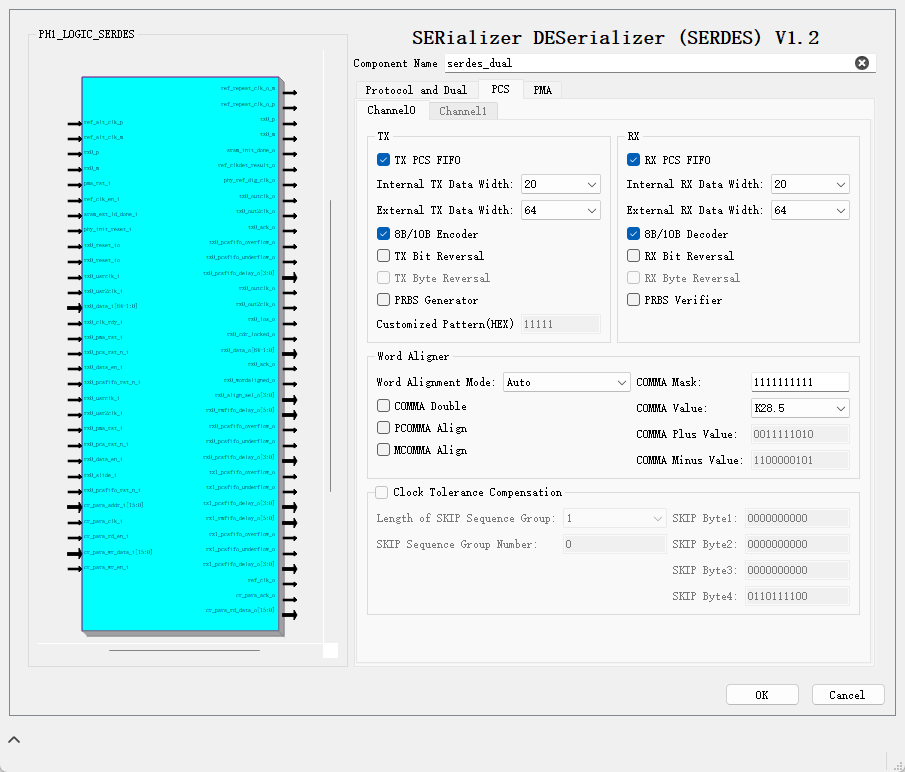Image resolution: width=905 pixels, height=772 pixels.
Task: Open External RX Data Width dropdown
Action: pos(810,210)
